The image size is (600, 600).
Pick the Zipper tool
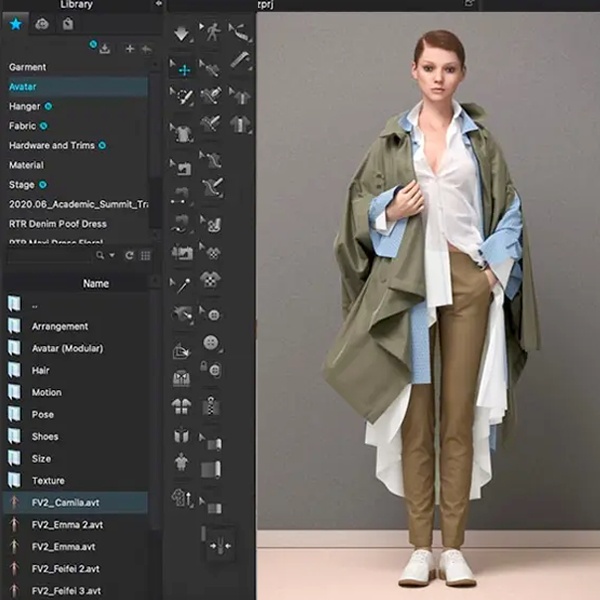click(211, 406)
